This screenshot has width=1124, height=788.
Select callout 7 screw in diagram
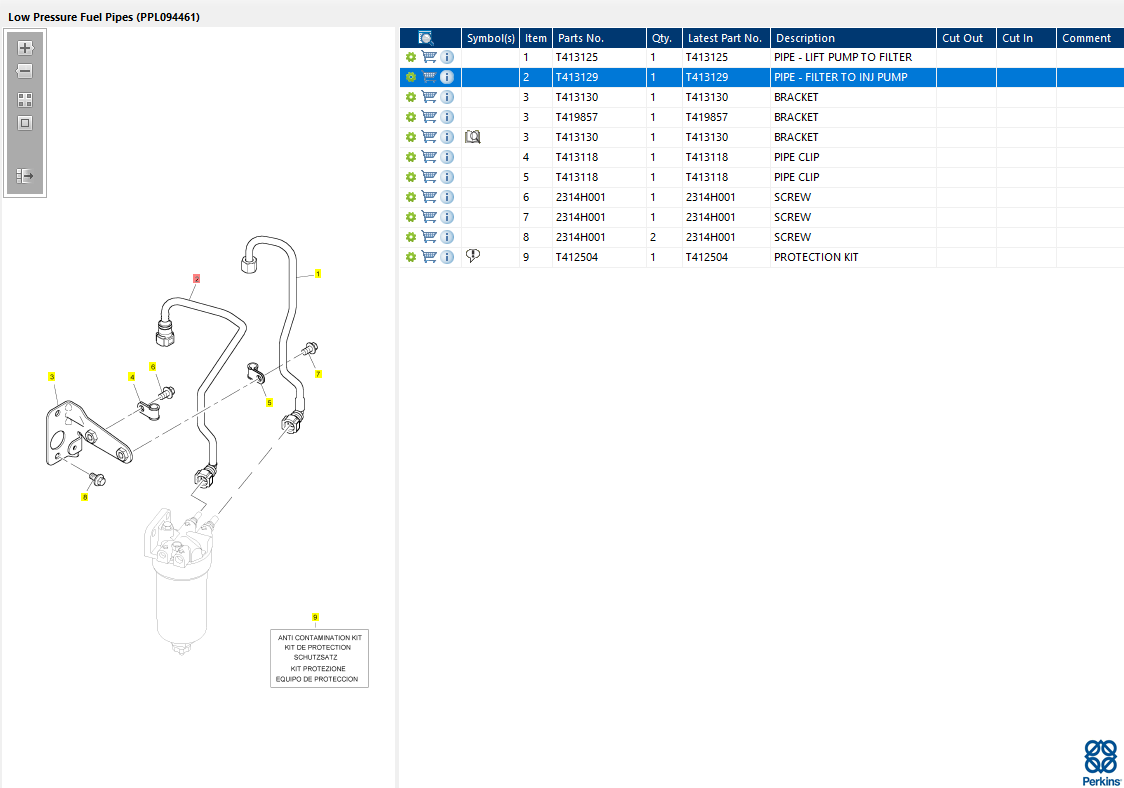(318, 374)
